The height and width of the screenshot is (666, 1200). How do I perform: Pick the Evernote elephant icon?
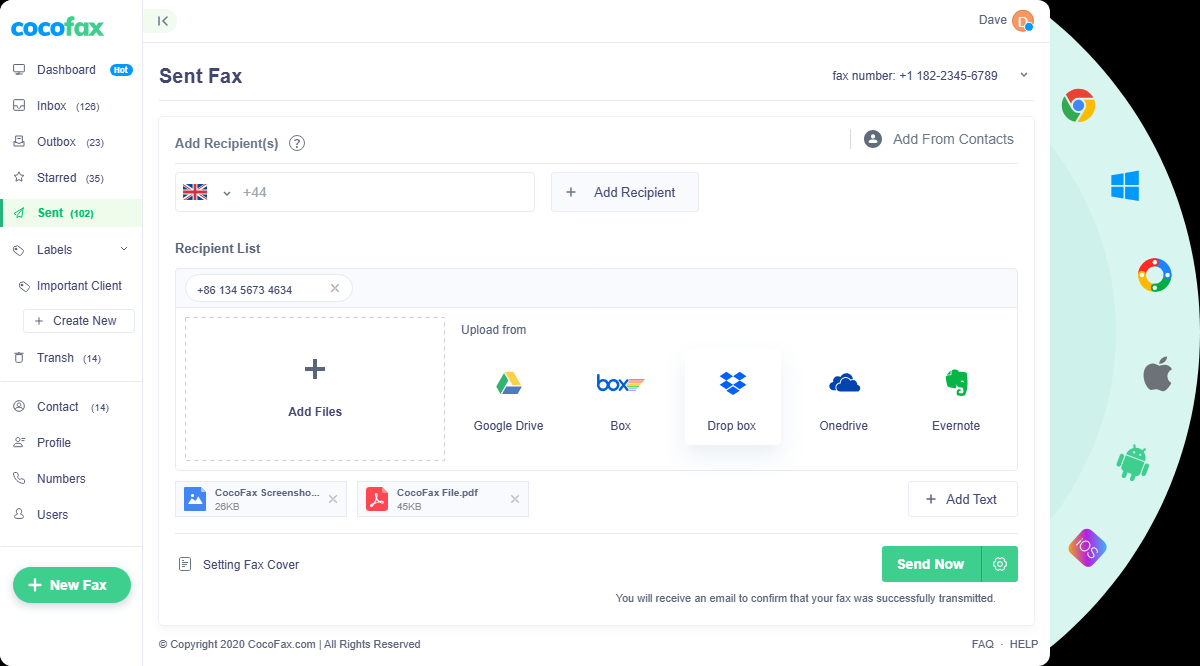pos(956,383)
